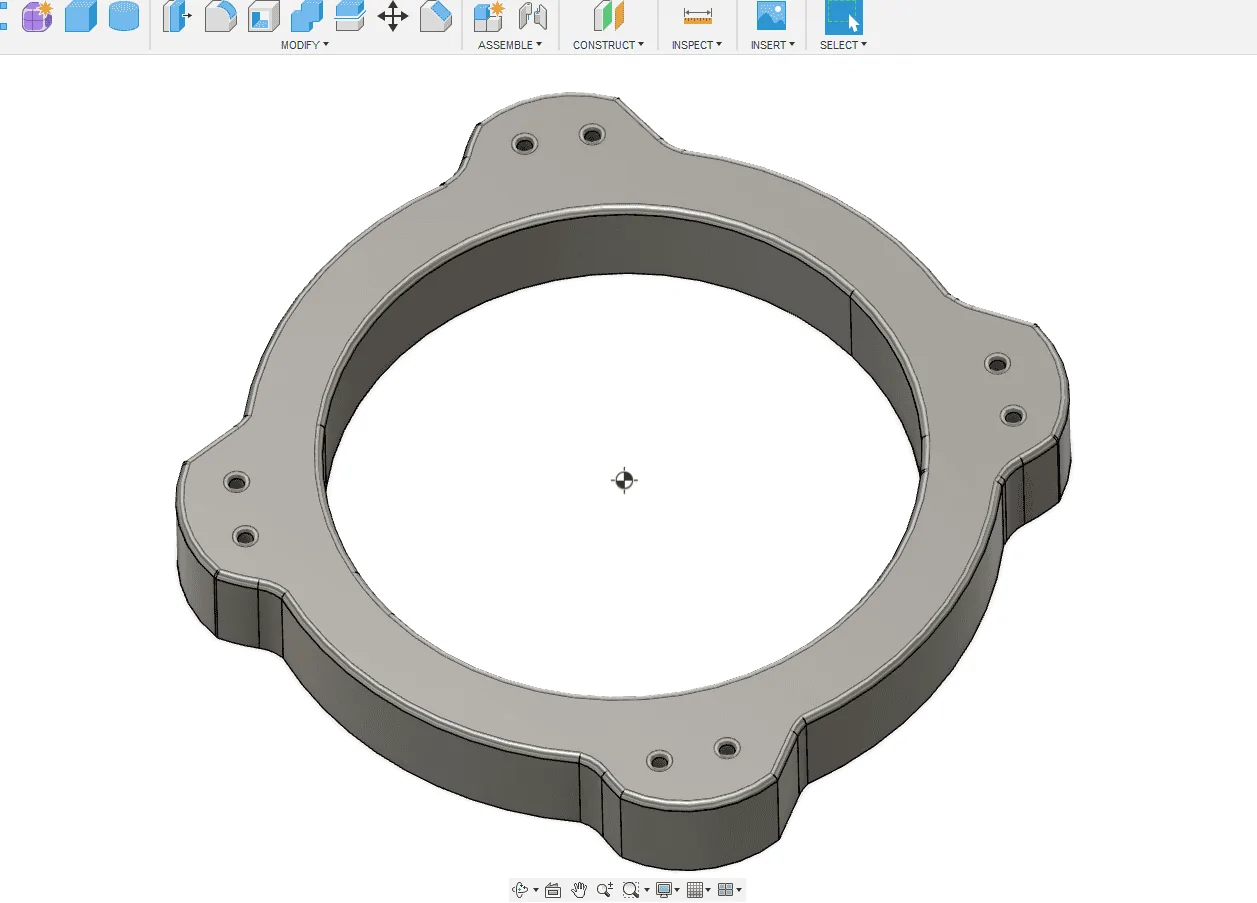This screenshot has width=1257, height=903.
Task: Activate the Pan hand tool
Action: coord(579,889)
